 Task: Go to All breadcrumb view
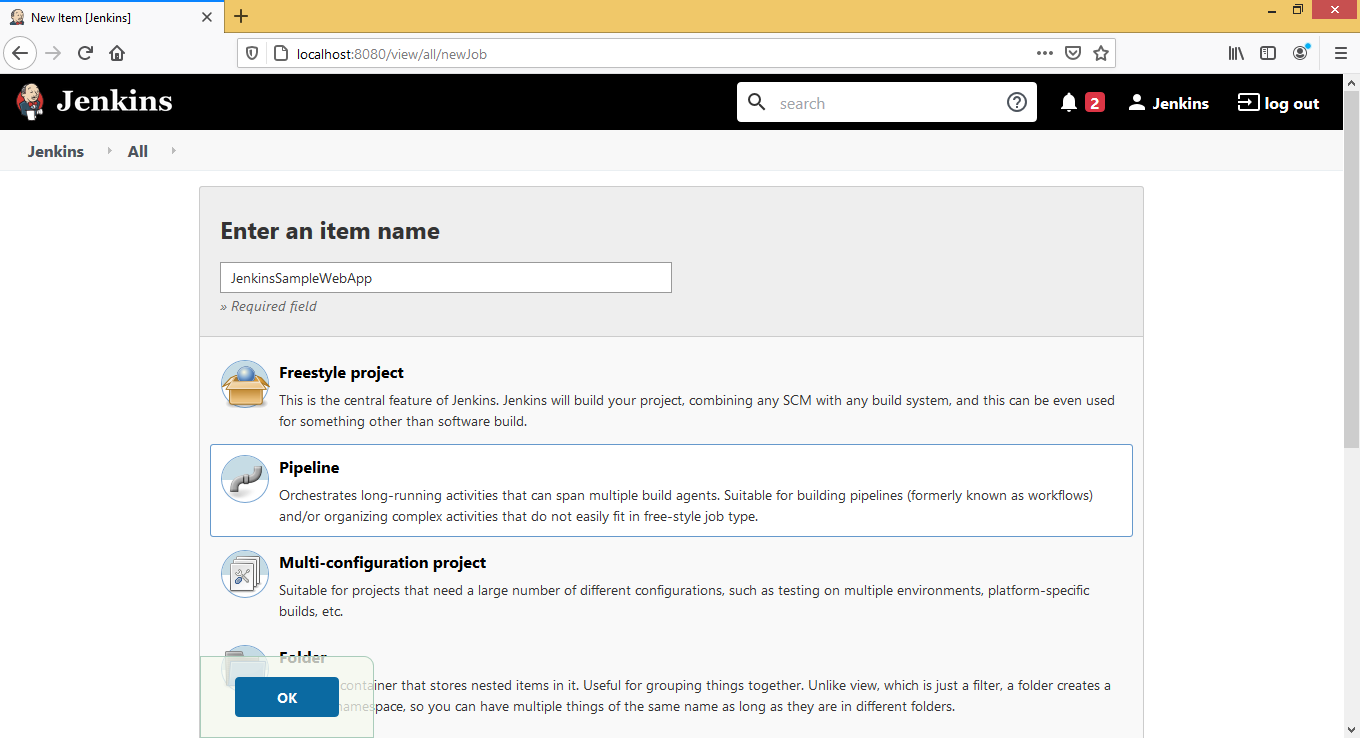138,151
